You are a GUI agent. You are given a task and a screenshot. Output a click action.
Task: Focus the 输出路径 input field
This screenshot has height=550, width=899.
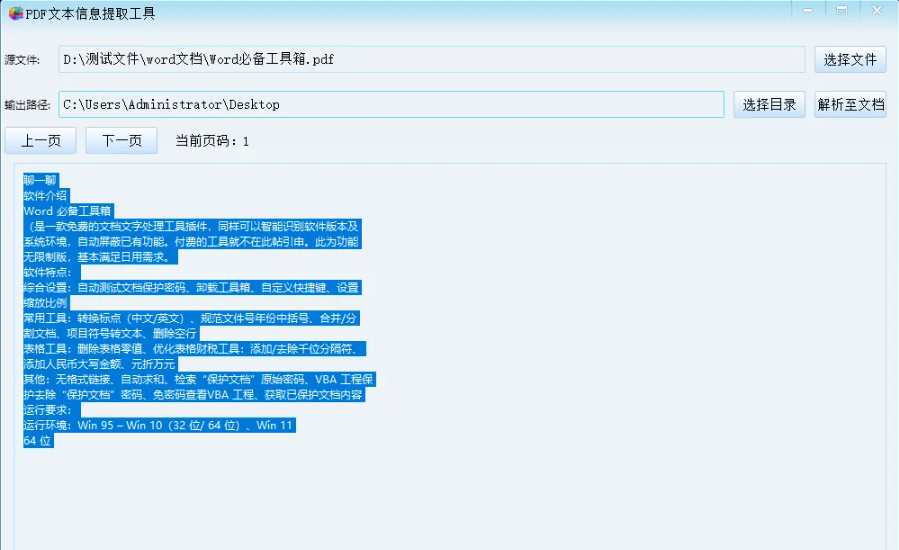tap(391, 104)
